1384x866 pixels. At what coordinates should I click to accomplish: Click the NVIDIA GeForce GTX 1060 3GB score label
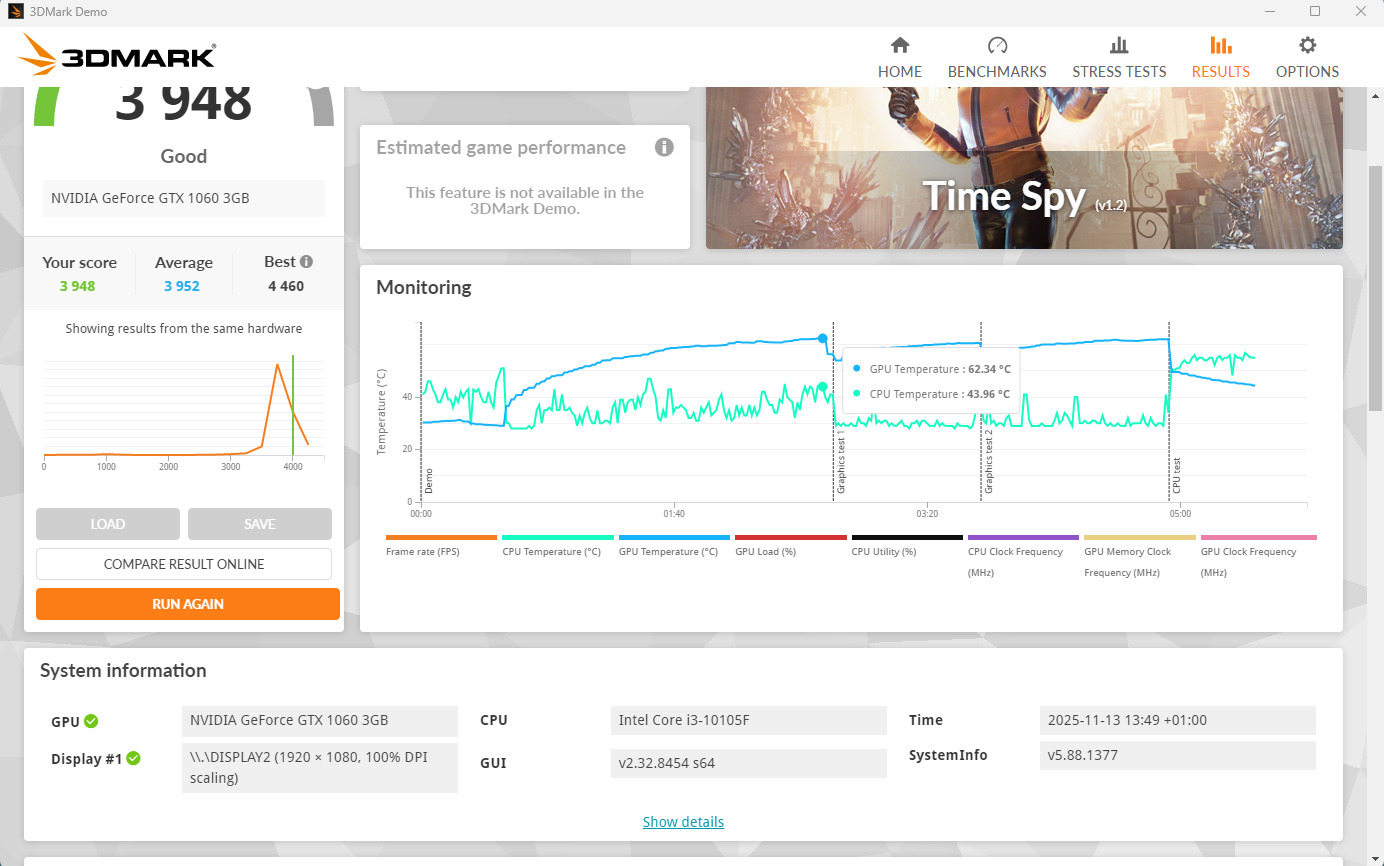(184, 198)
